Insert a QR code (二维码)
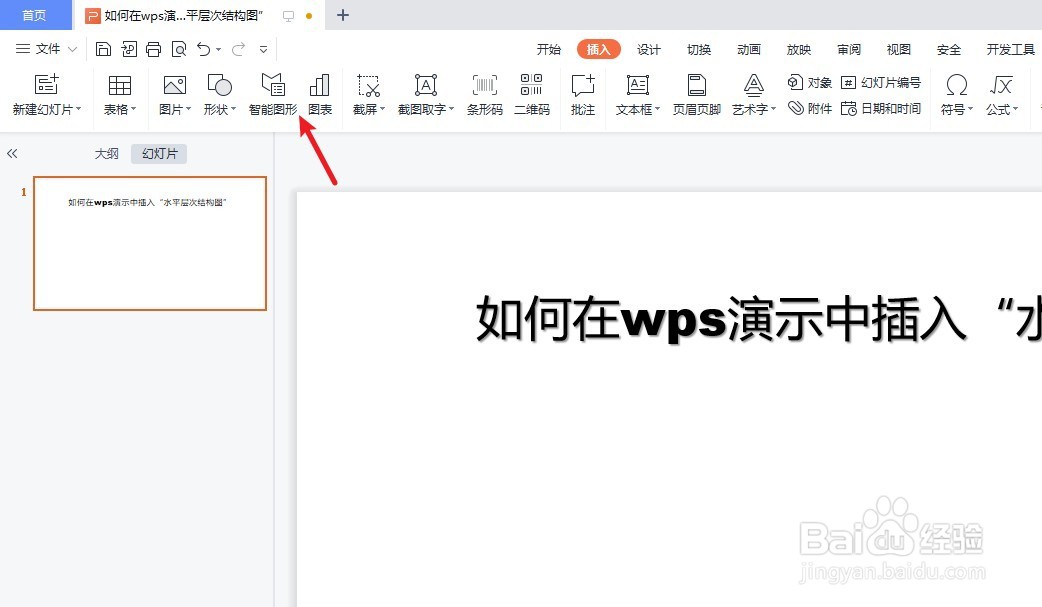Image resolution: width=1042 pixels, height=607 pixels. (532, 94)
